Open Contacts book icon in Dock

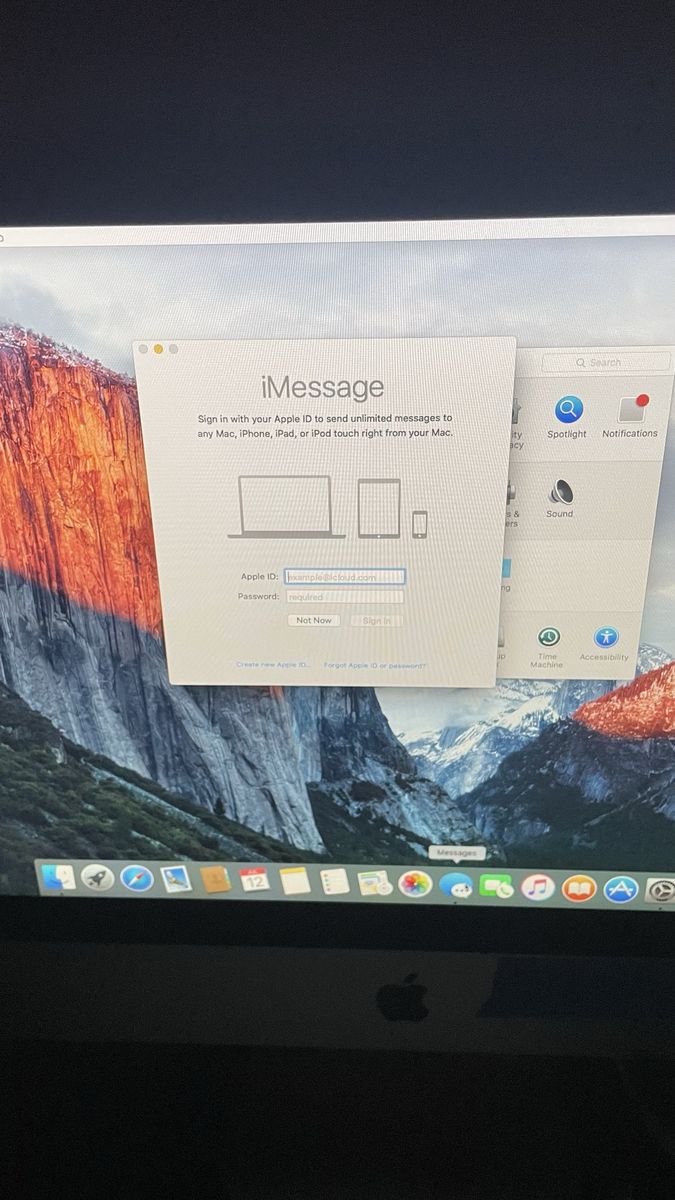(x=215, y=879)
